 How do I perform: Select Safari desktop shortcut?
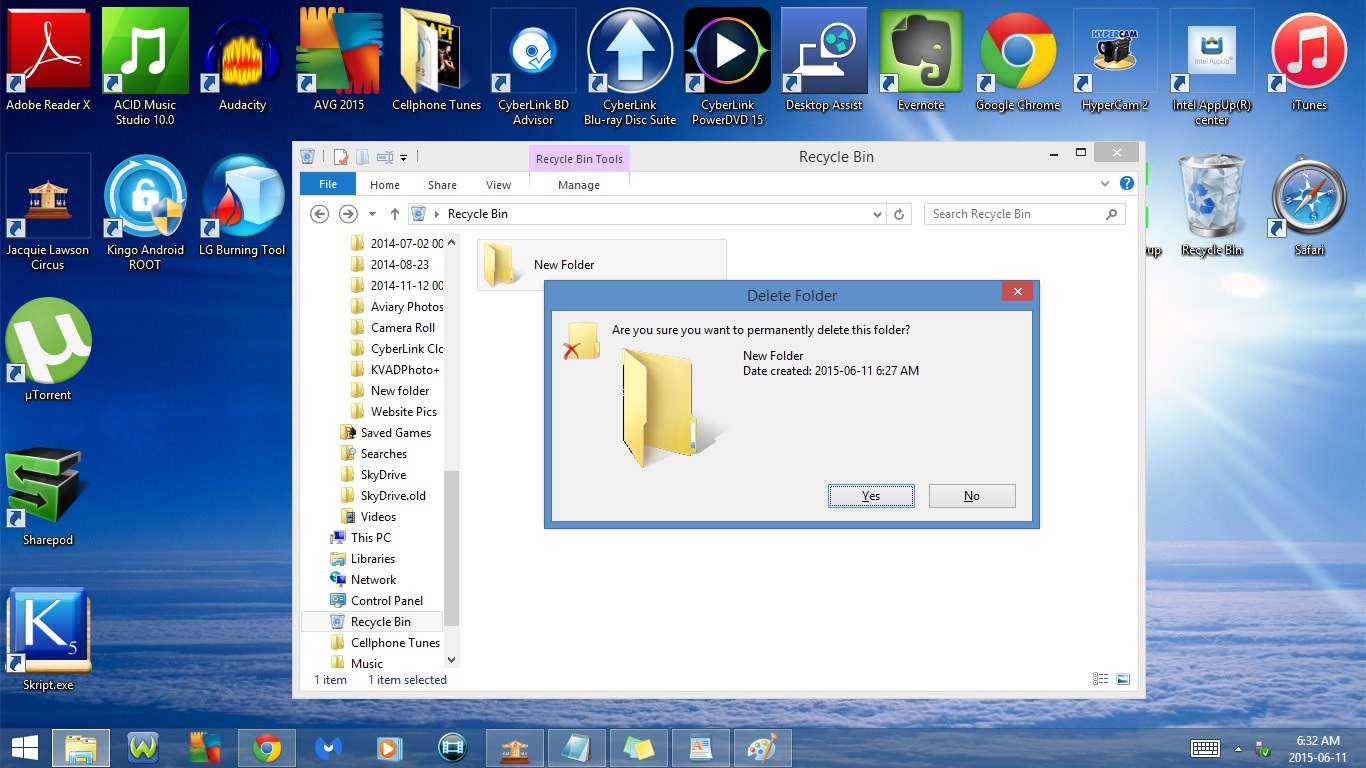[x=1309, y=206]
